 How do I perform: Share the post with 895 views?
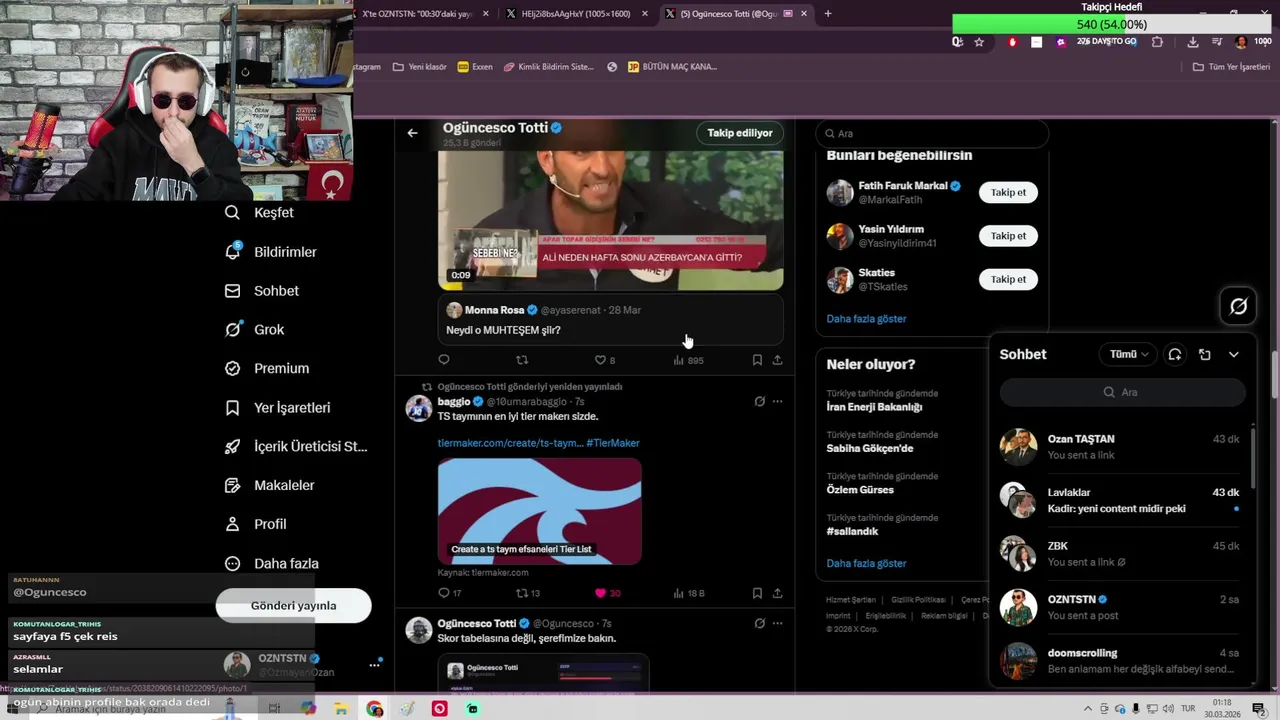point(777,360)
